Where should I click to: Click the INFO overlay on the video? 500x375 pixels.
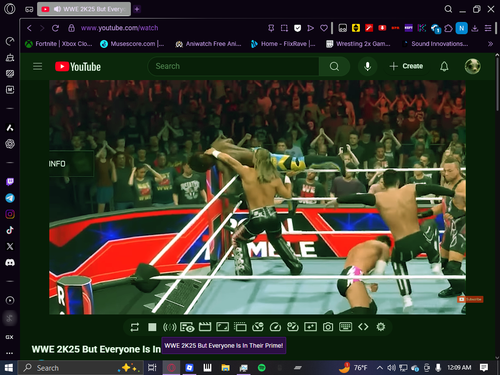point(71,164)
